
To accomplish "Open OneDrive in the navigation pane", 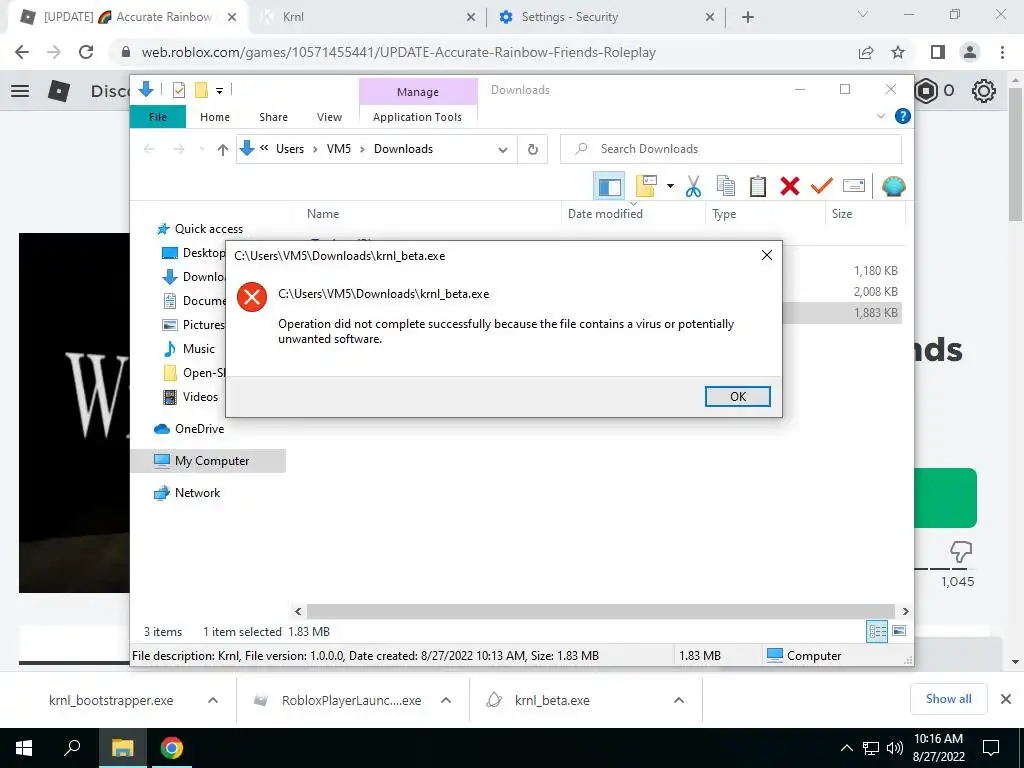I will [x=189, y=428].
